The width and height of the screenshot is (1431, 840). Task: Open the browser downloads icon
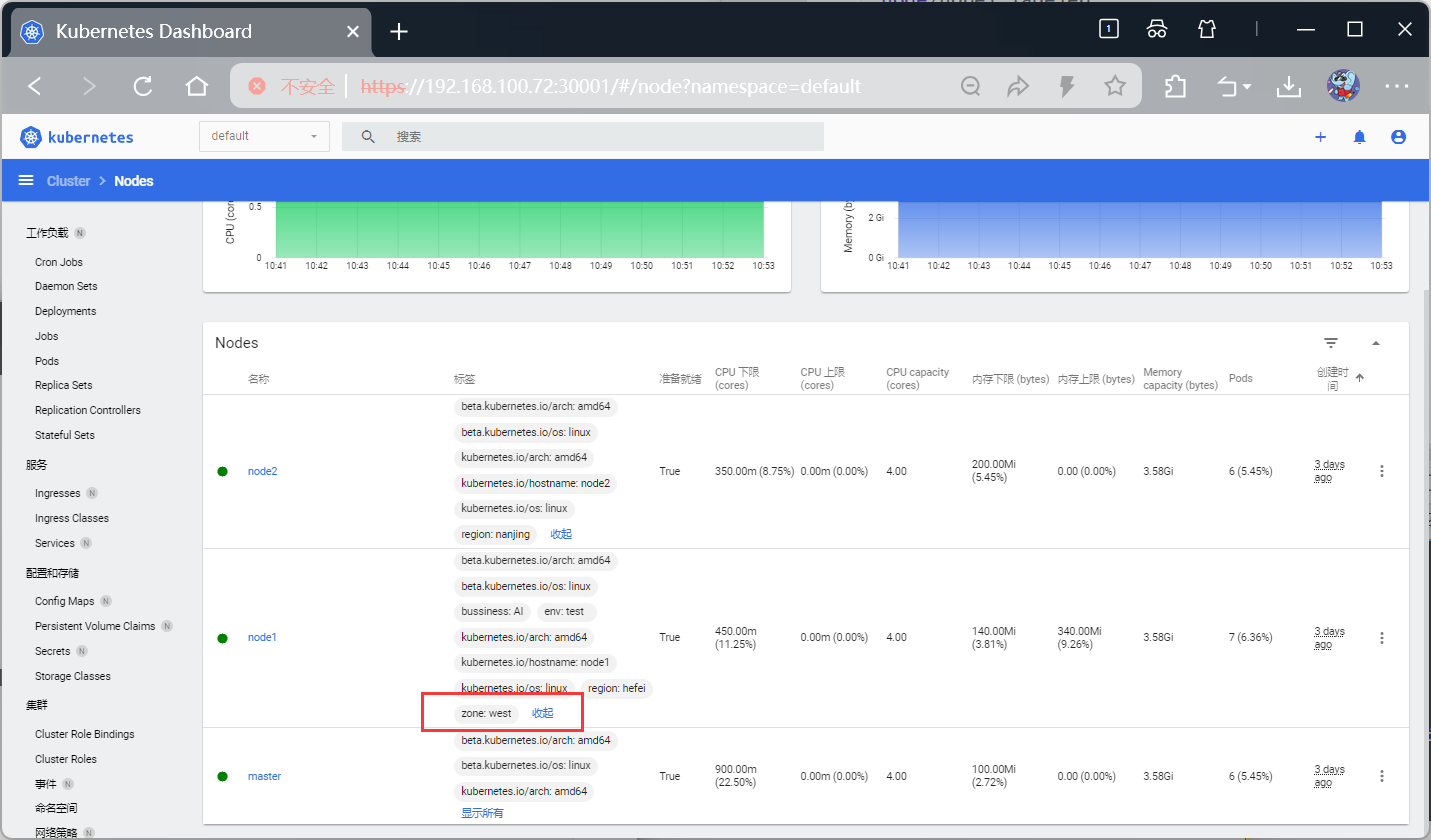click(1289, 87)
